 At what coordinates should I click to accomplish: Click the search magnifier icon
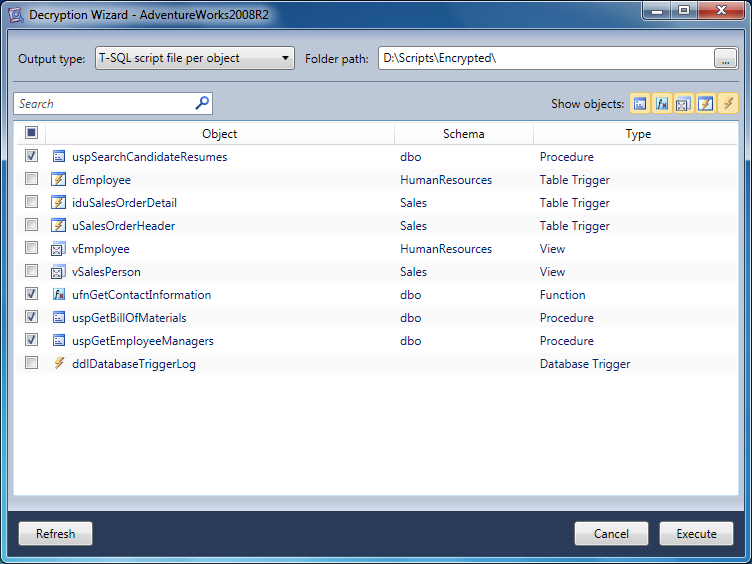(202, 103)
